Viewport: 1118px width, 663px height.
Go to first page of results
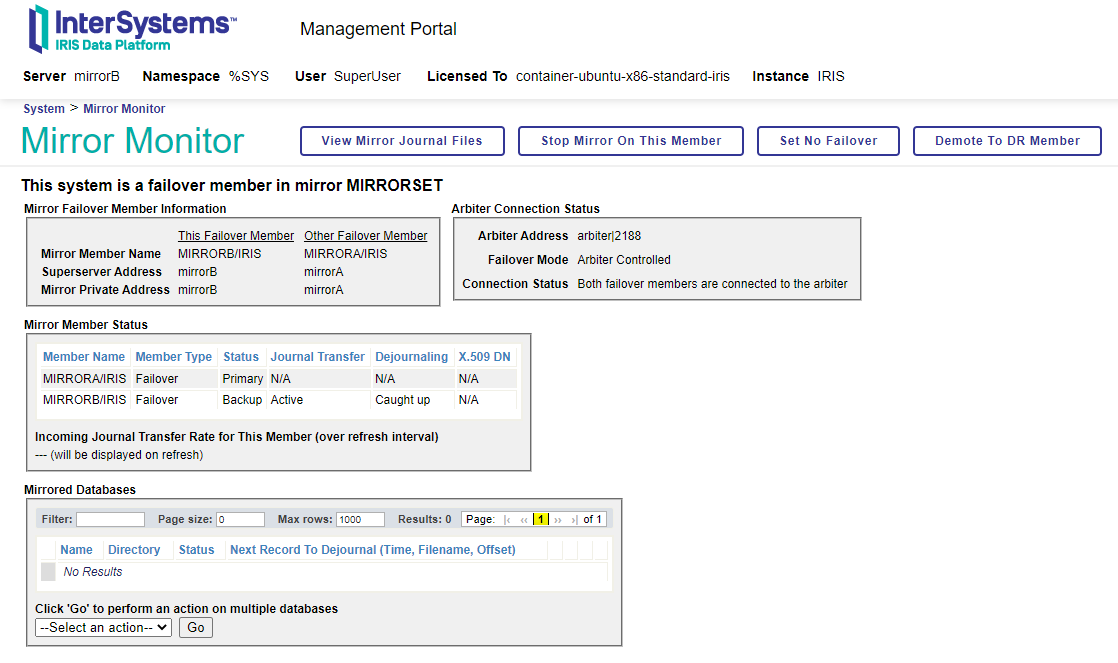pyautogui.click(x=508, y=520)
